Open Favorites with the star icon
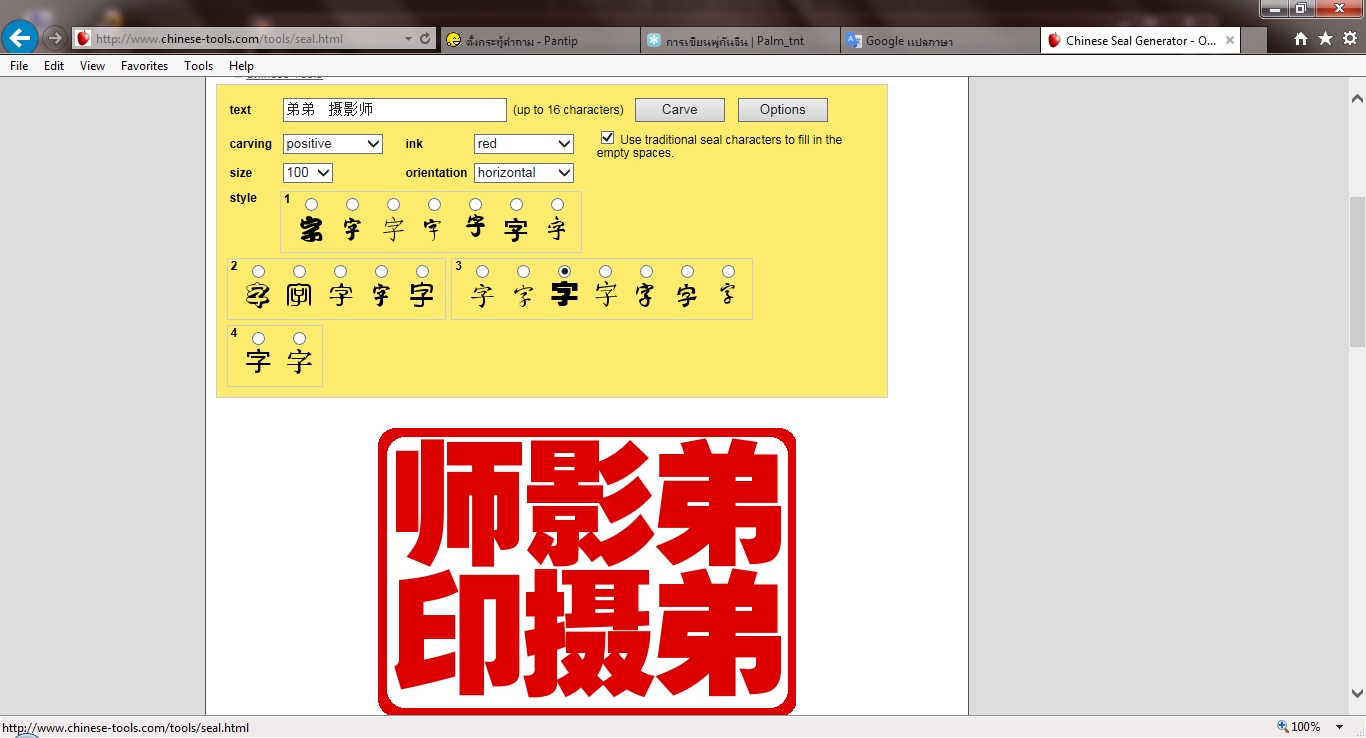This screenshot has height=738, width=1366. (1325, 39)
